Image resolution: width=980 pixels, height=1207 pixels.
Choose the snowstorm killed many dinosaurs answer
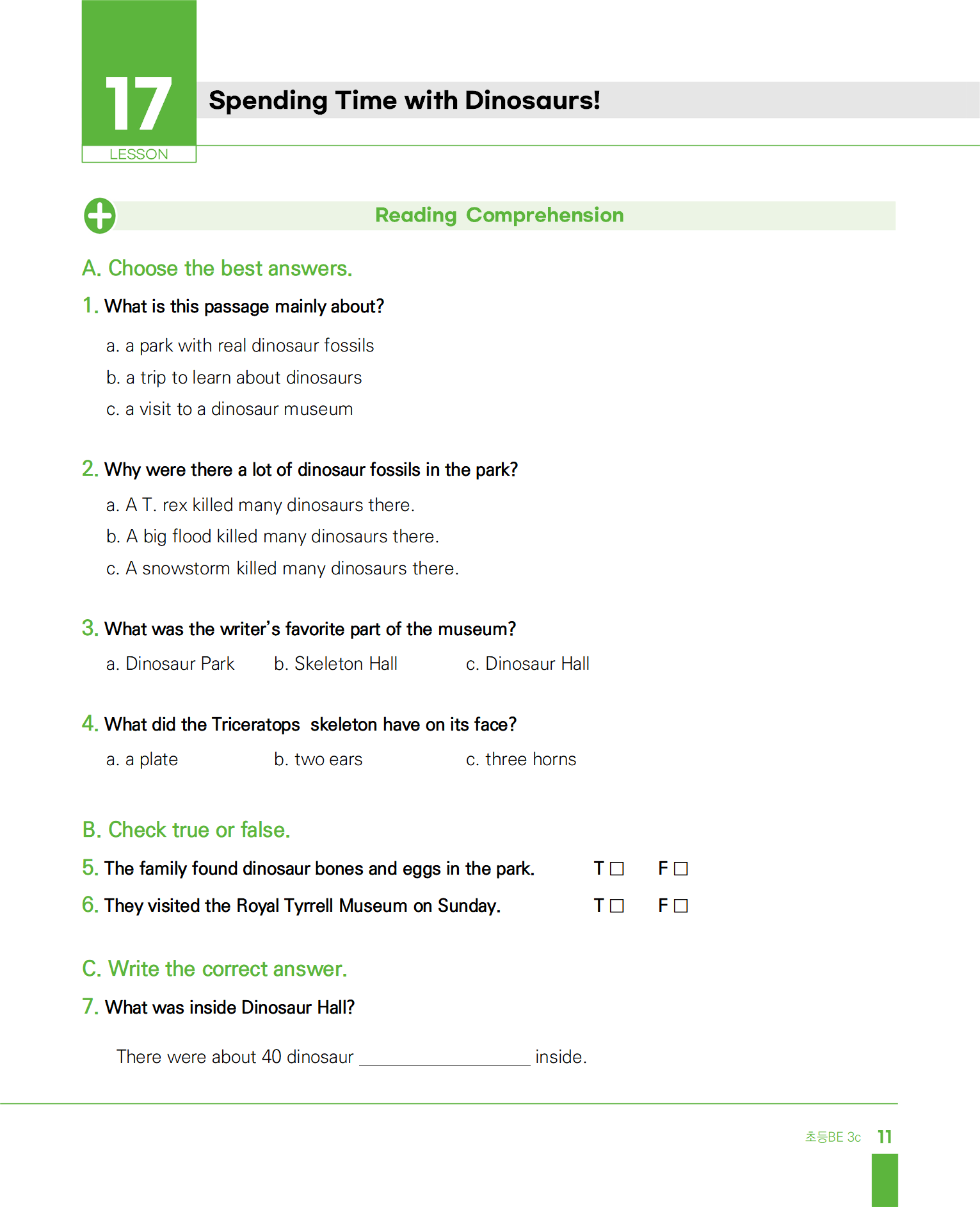tap(282, 569)
